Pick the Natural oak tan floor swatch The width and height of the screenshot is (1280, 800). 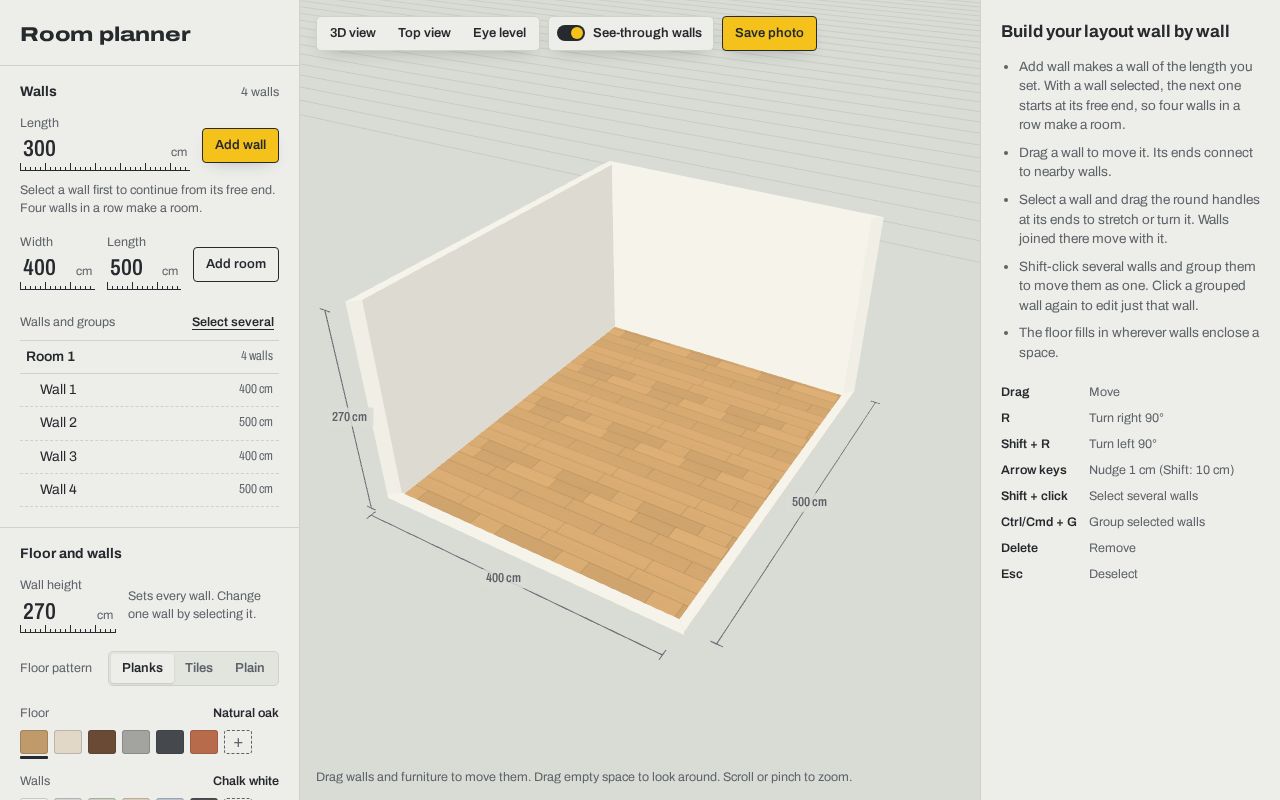pos(34,742)
